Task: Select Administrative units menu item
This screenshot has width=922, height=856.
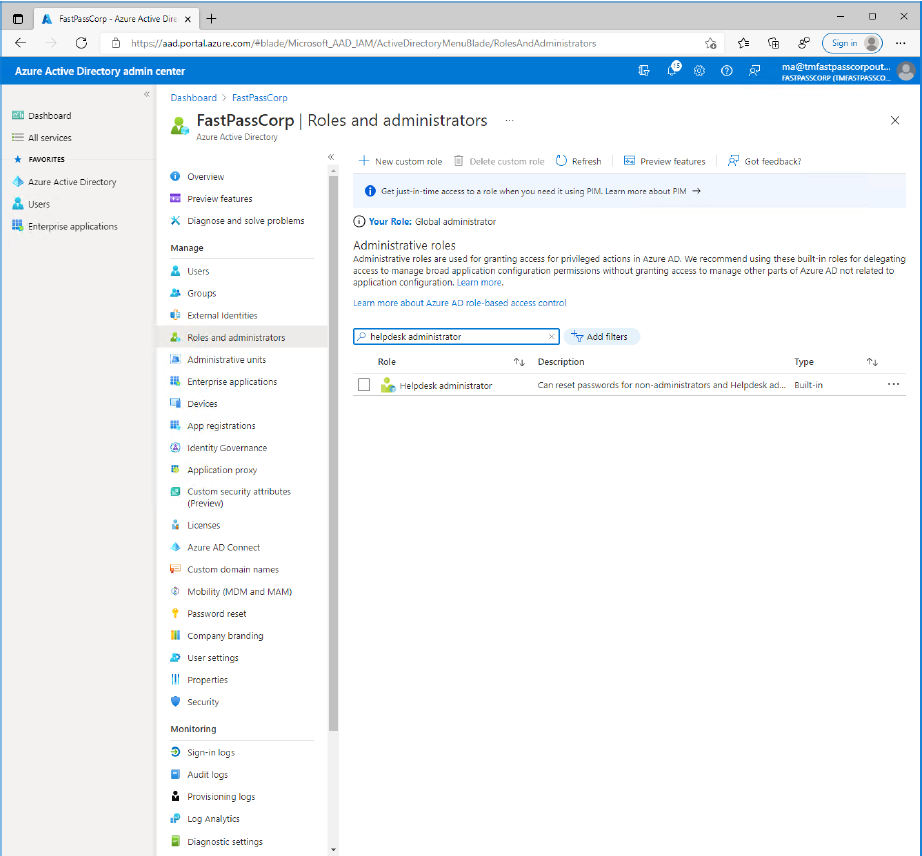Action: (x=226, y=360)
